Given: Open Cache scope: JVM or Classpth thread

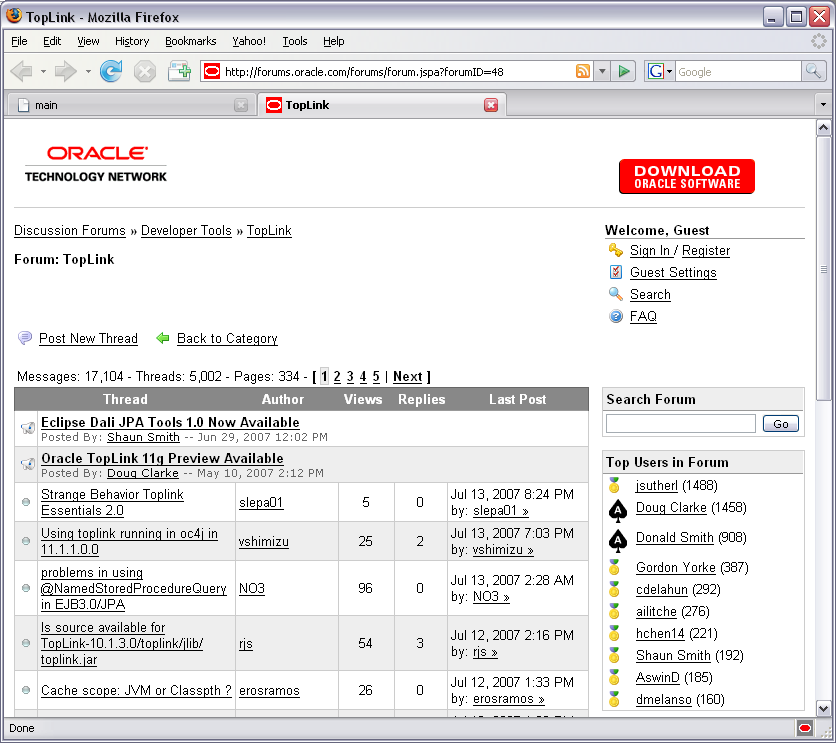Looking at the screenshot, I should pos(136,690).
